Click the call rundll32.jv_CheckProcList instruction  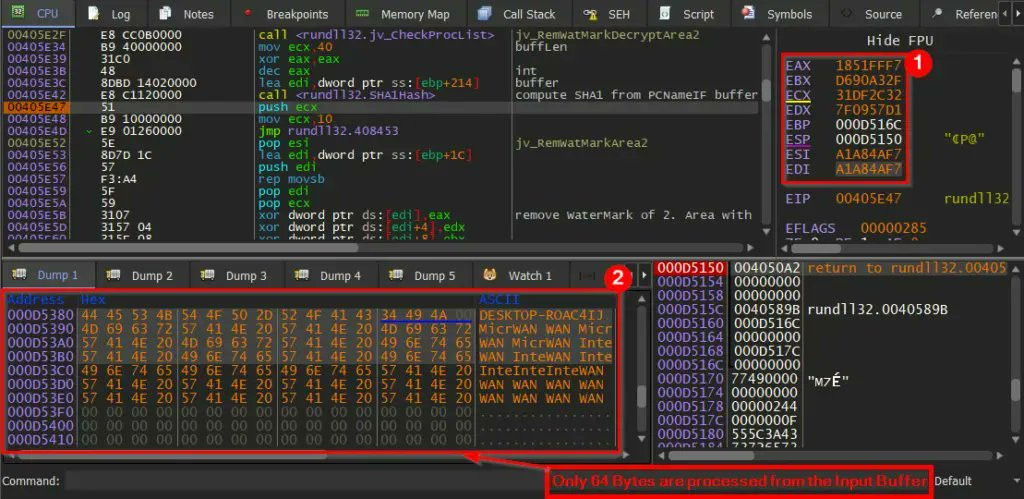tap(376, 35)
